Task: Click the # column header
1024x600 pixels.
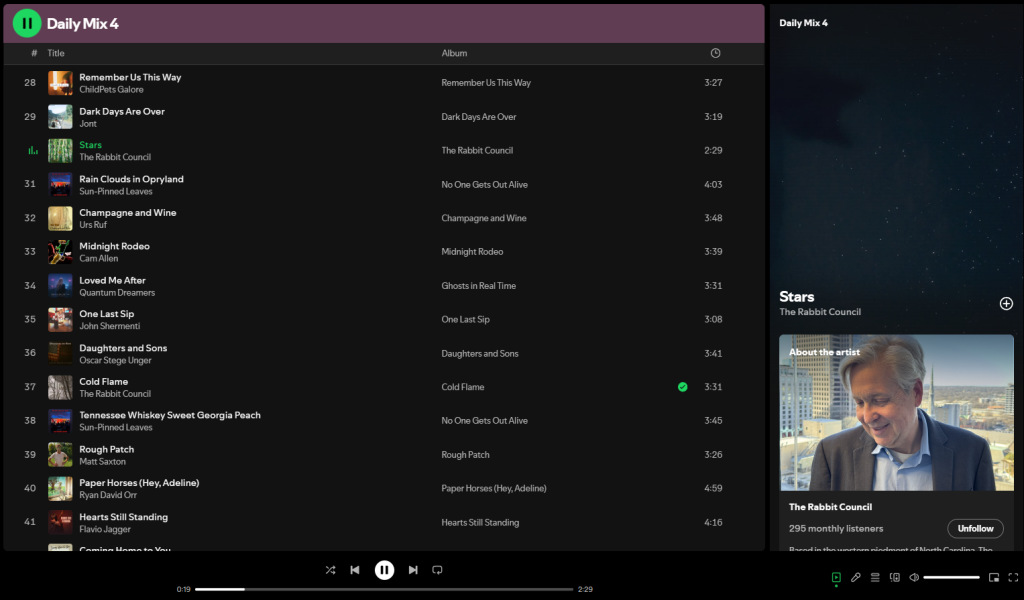Action: point(34,54)
